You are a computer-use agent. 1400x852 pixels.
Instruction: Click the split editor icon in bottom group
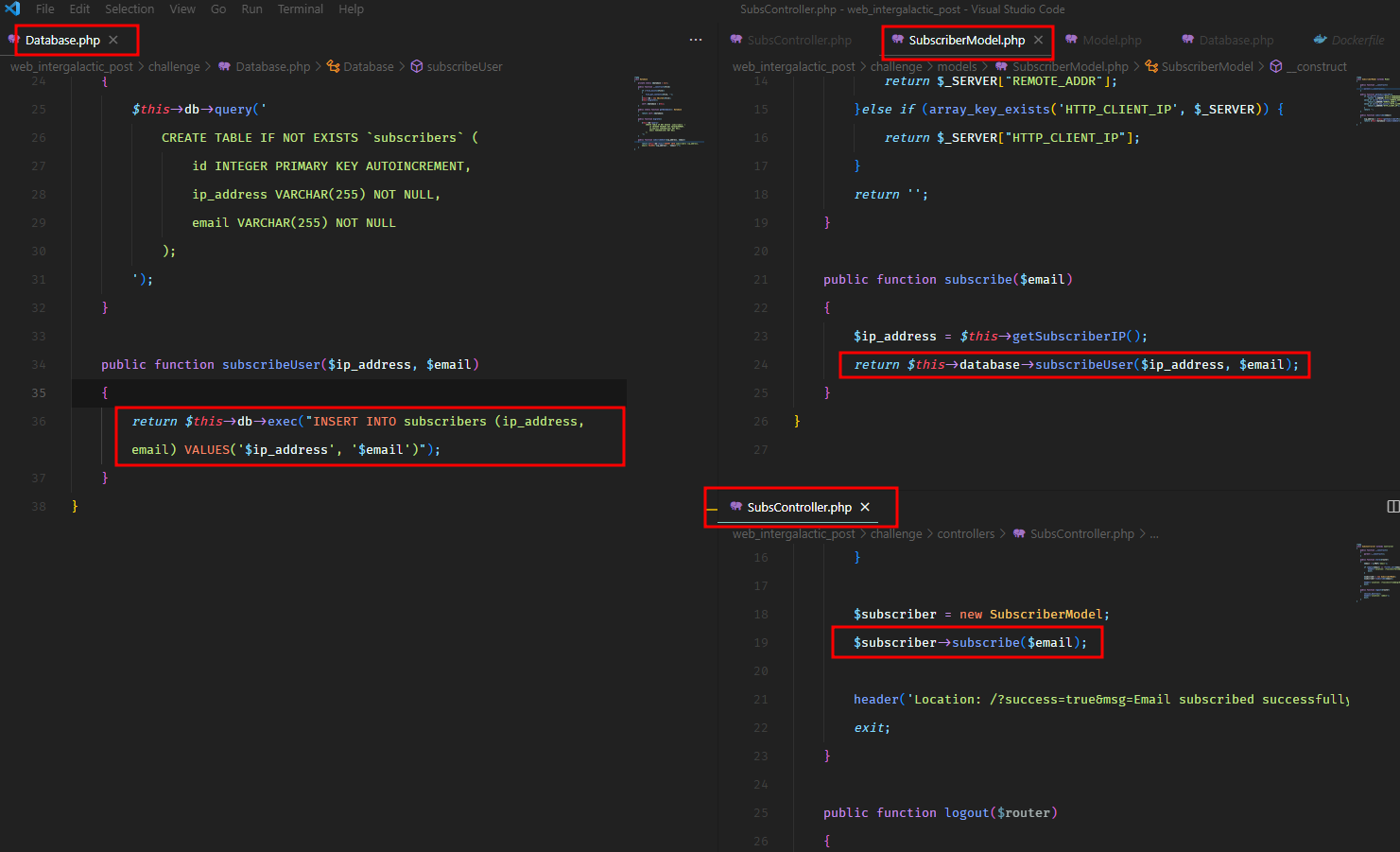[1392, 507]
